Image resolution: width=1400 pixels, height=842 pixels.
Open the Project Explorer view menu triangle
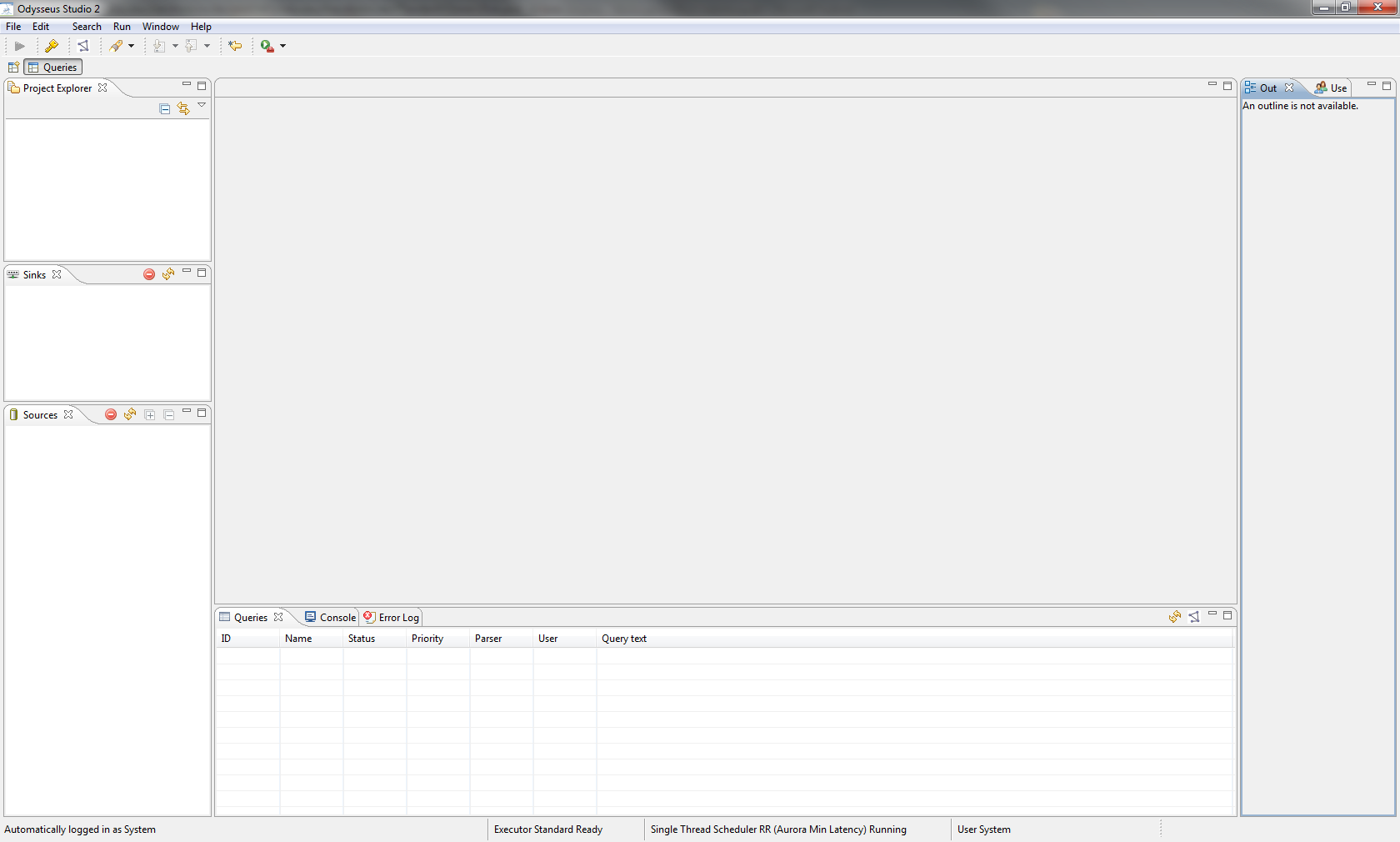click(x=202, y=105)
